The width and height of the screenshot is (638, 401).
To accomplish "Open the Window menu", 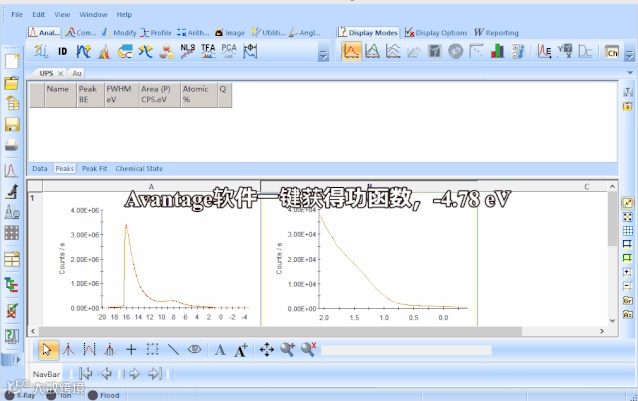I will pyautogui.click(x=93, y=15).
